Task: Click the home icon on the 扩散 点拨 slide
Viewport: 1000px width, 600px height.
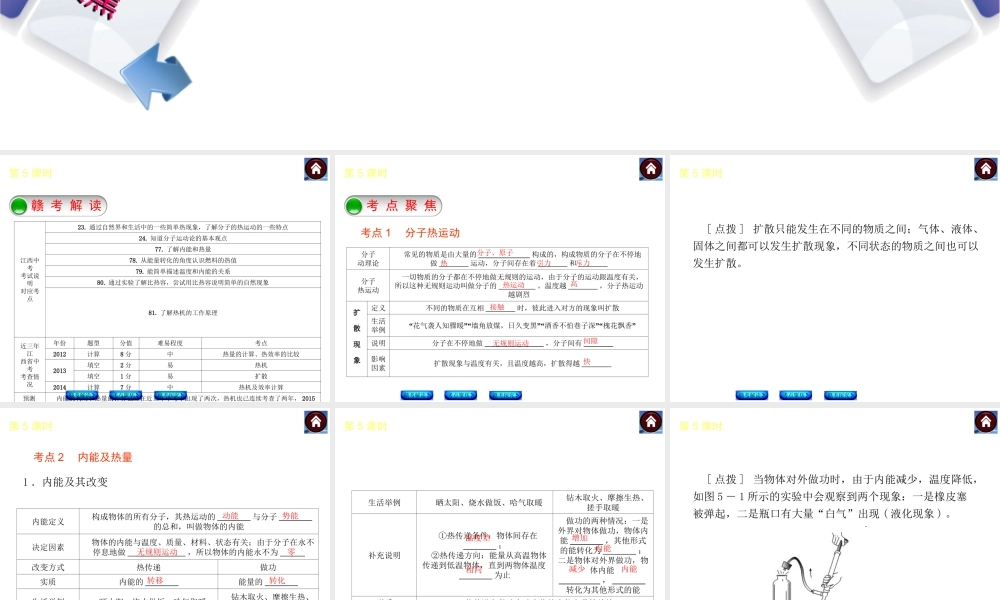Action: [985, 169]
